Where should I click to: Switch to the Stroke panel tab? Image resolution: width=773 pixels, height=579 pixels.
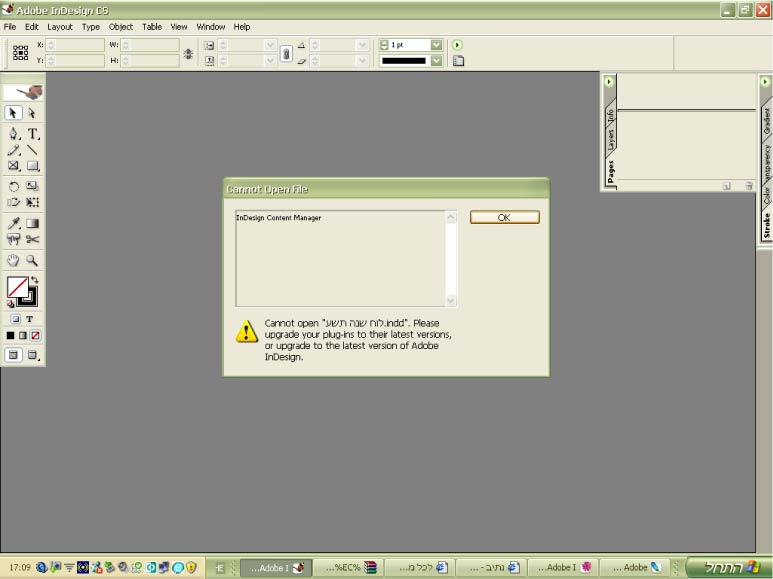click(x=767, y=226)
